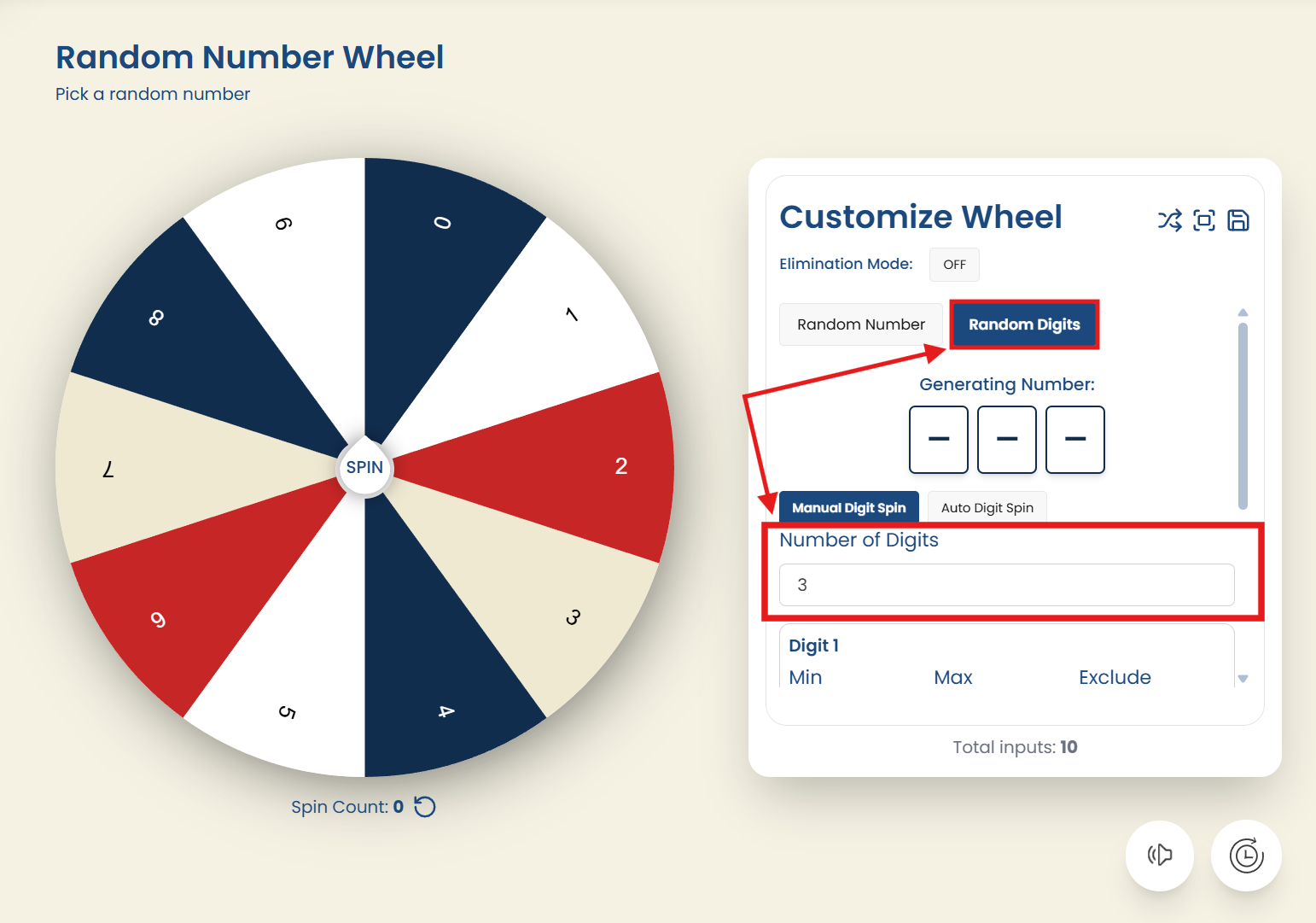The image size is (1316, 923).
Task: Switch to the Random Number tab
Action: tap(861, 324)
